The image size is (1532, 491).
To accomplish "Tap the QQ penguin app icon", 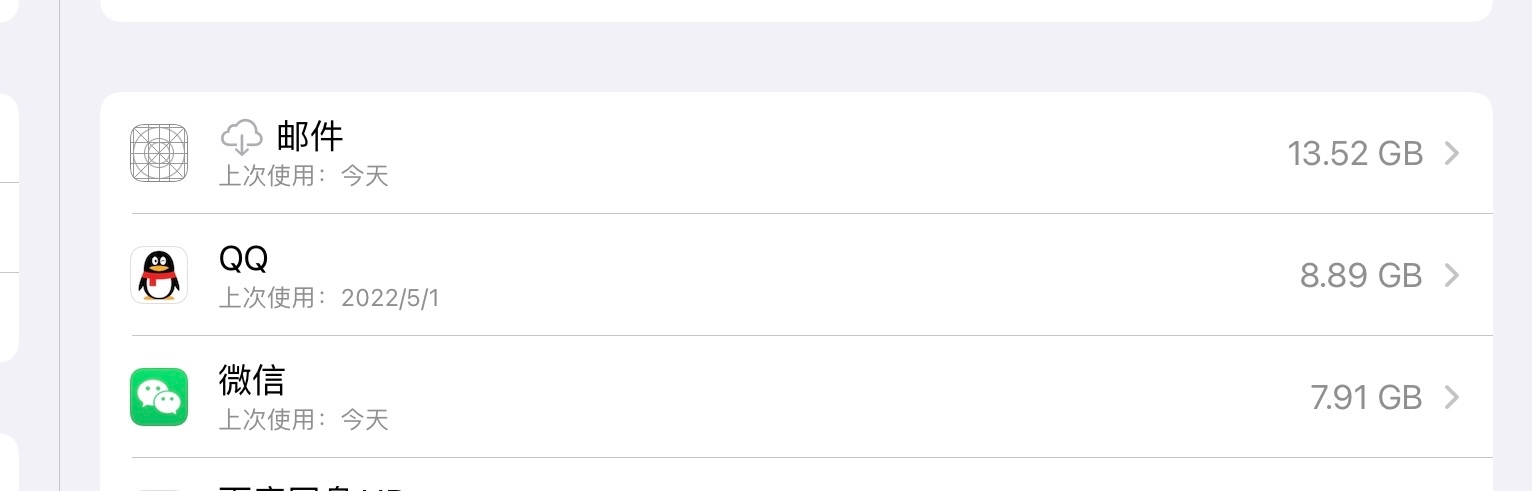I will click(x=159, y=275).
